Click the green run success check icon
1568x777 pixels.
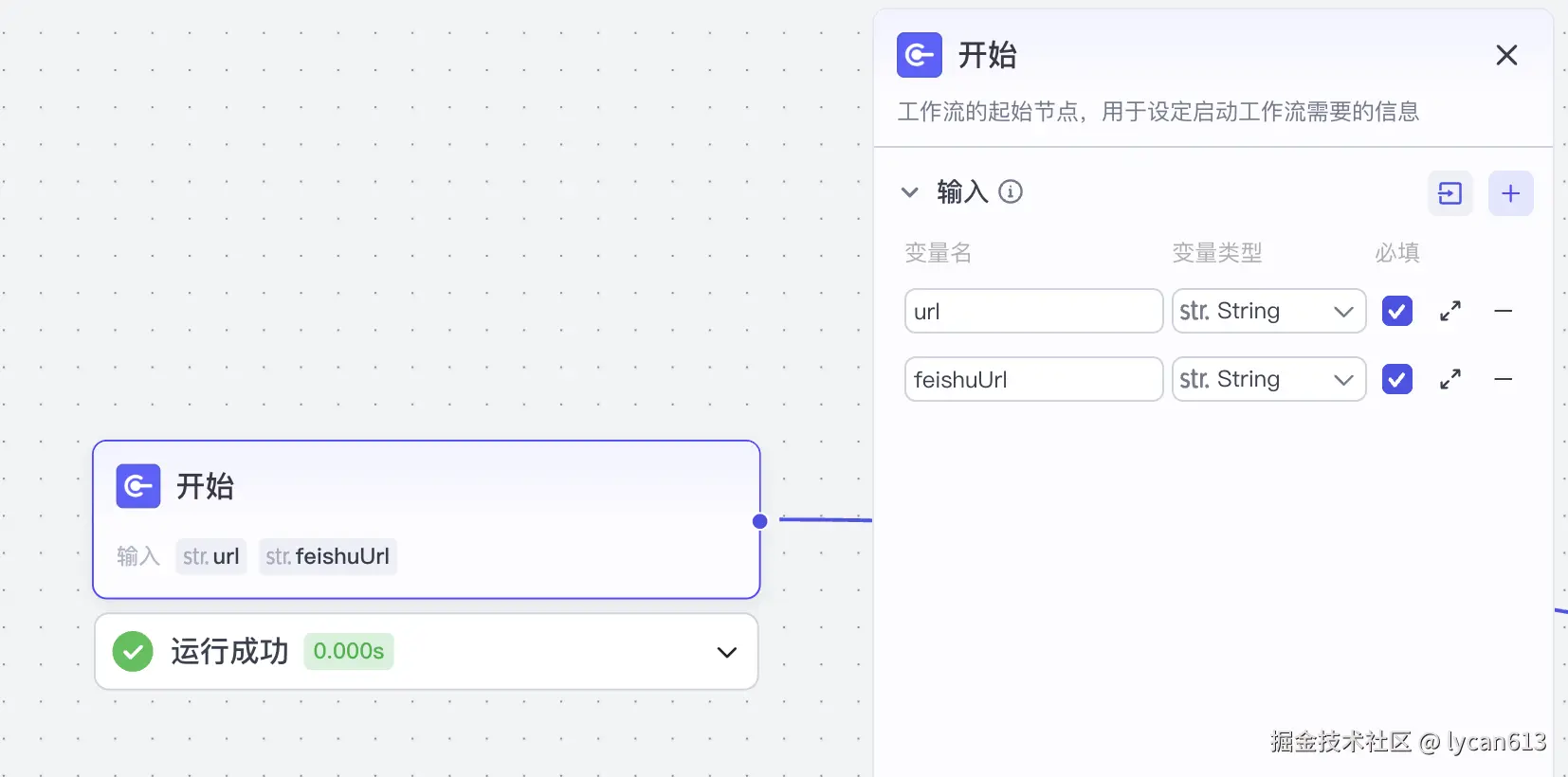point(133,652)
